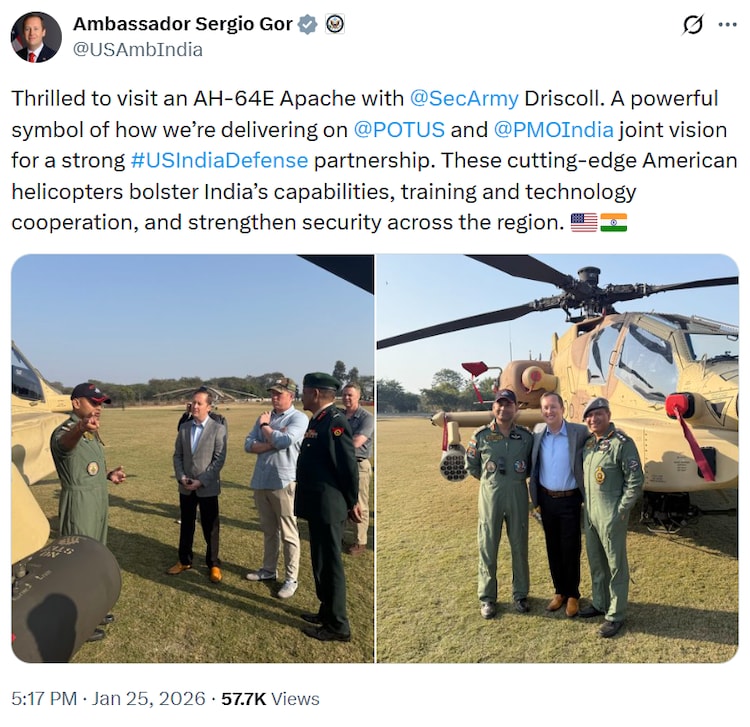Click the Ambassador Sergio Gor display name
Screen dimensions: 750x727
click(x=183, y=24)
